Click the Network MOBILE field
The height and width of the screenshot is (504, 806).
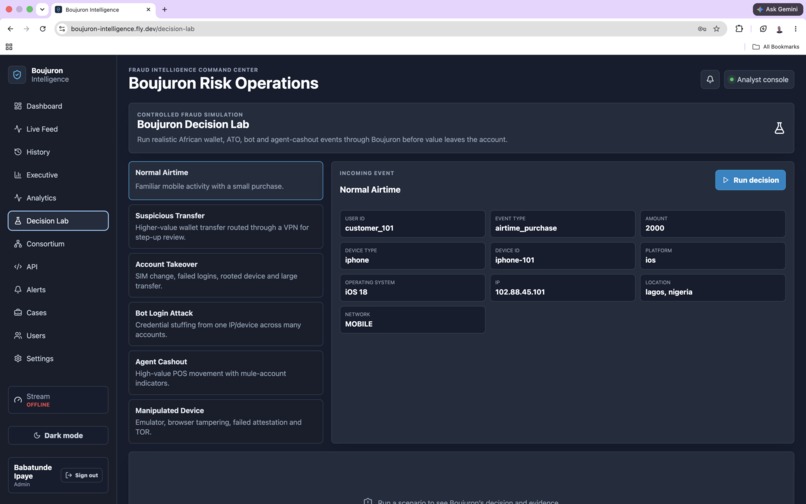412,319
